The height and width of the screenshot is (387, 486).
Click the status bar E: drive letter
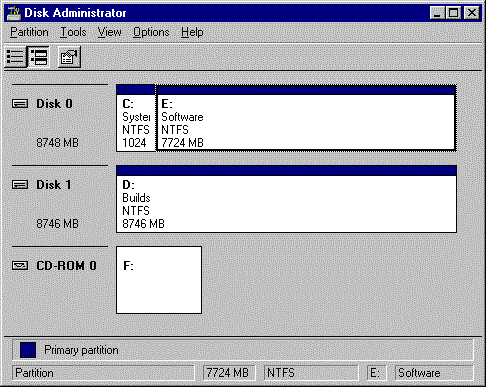377,373
